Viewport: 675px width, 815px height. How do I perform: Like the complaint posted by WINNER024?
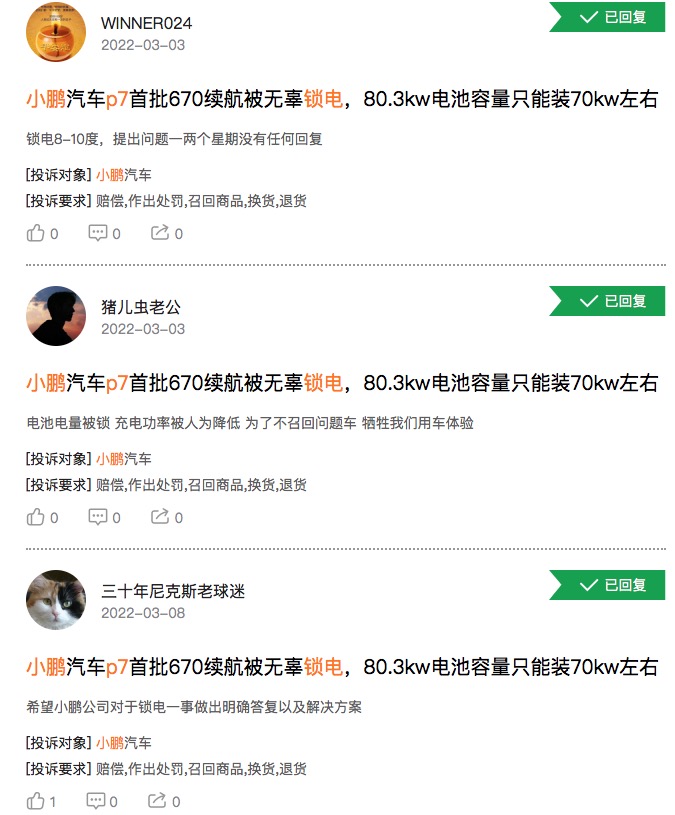point(35,233)
